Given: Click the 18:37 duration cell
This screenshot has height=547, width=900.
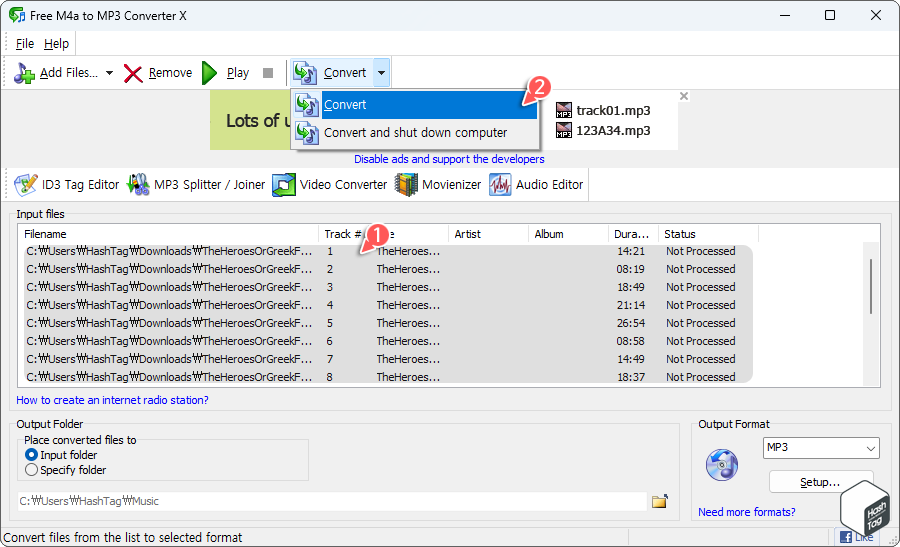Looking at the screenshot, I should (631, 377).
